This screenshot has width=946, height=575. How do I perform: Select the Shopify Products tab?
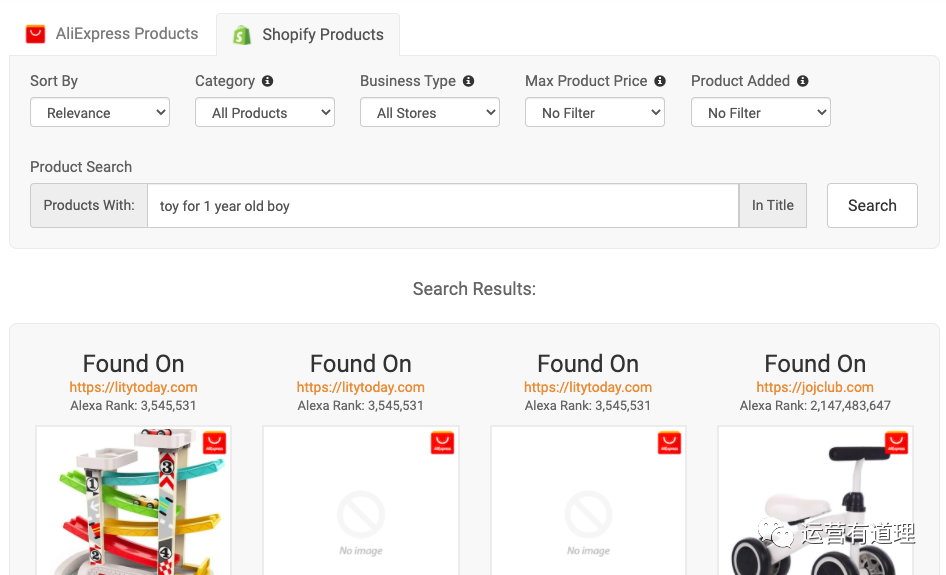[x=309, y=35]
